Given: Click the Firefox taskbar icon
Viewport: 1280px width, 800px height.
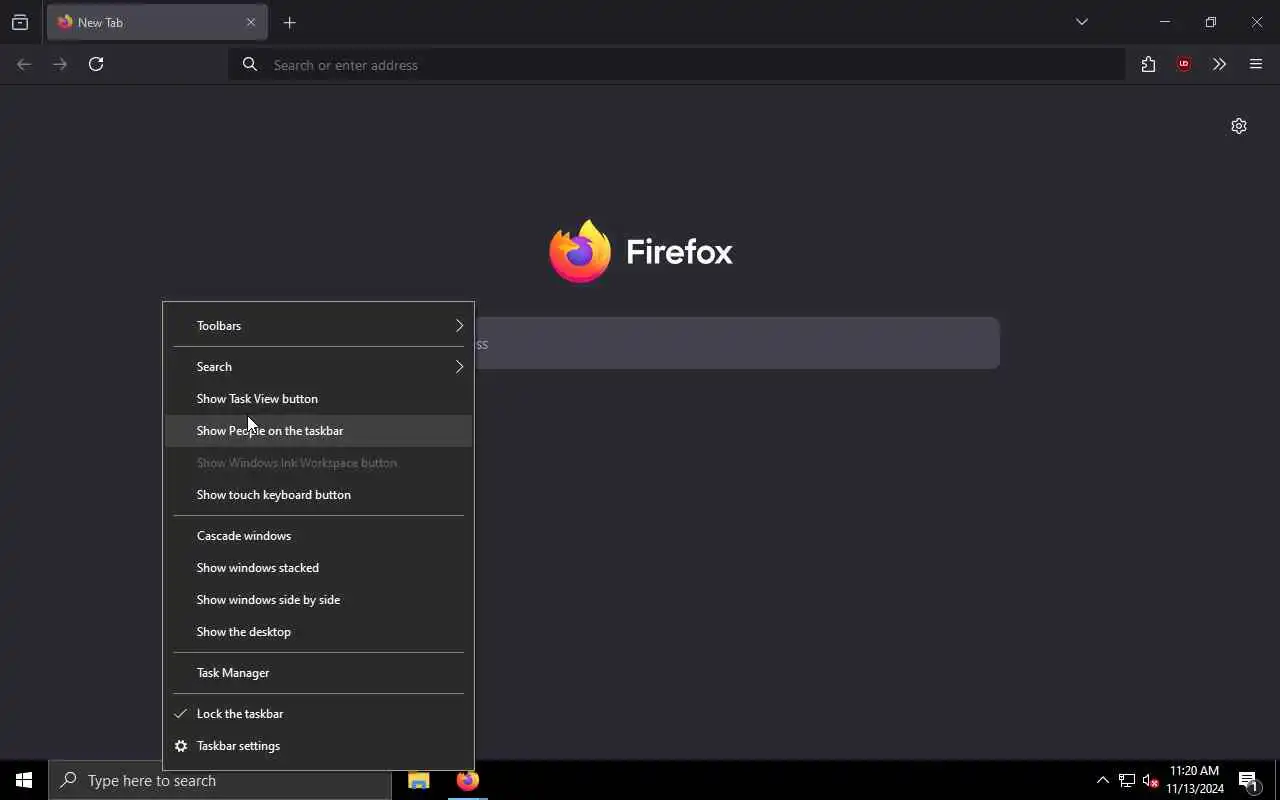Looking at the screenshot, I should tap(467, 780).
